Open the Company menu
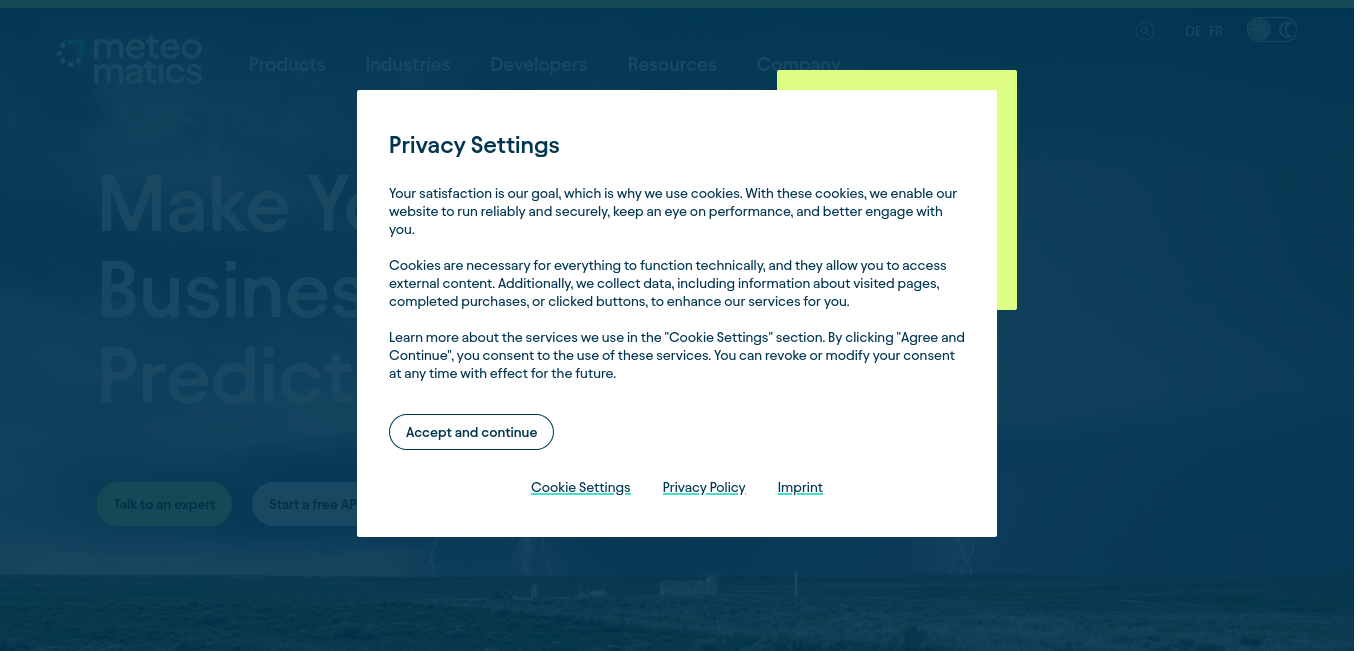Screen dimensions: 1366x651 (798, 63)
